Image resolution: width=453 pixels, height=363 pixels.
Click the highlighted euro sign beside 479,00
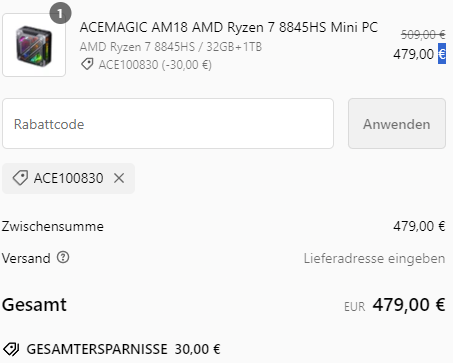[x=442, y=54]
